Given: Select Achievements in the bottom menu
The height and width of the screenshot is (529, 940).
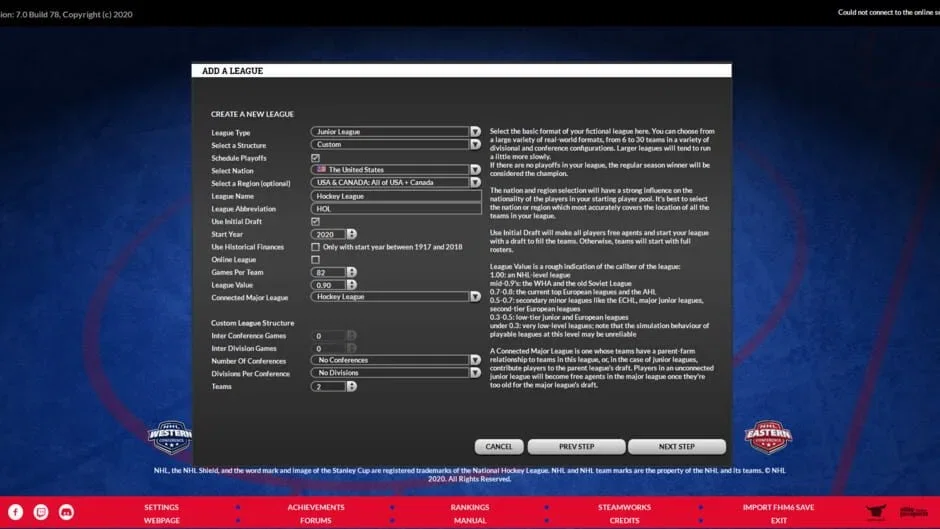Looking at the screenshot, I should [x=316, y=507].
